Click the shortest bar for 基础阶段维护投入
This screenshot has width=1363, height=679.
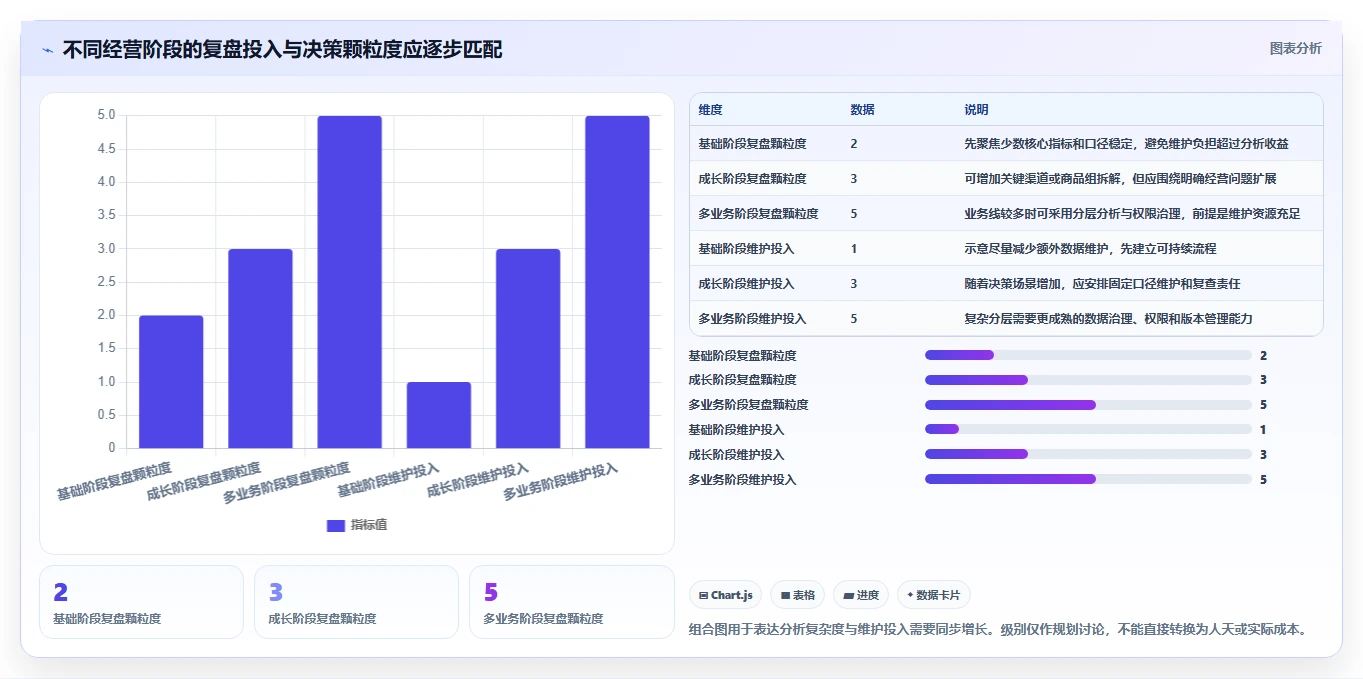pyautogui.click(x=439, y=415)
